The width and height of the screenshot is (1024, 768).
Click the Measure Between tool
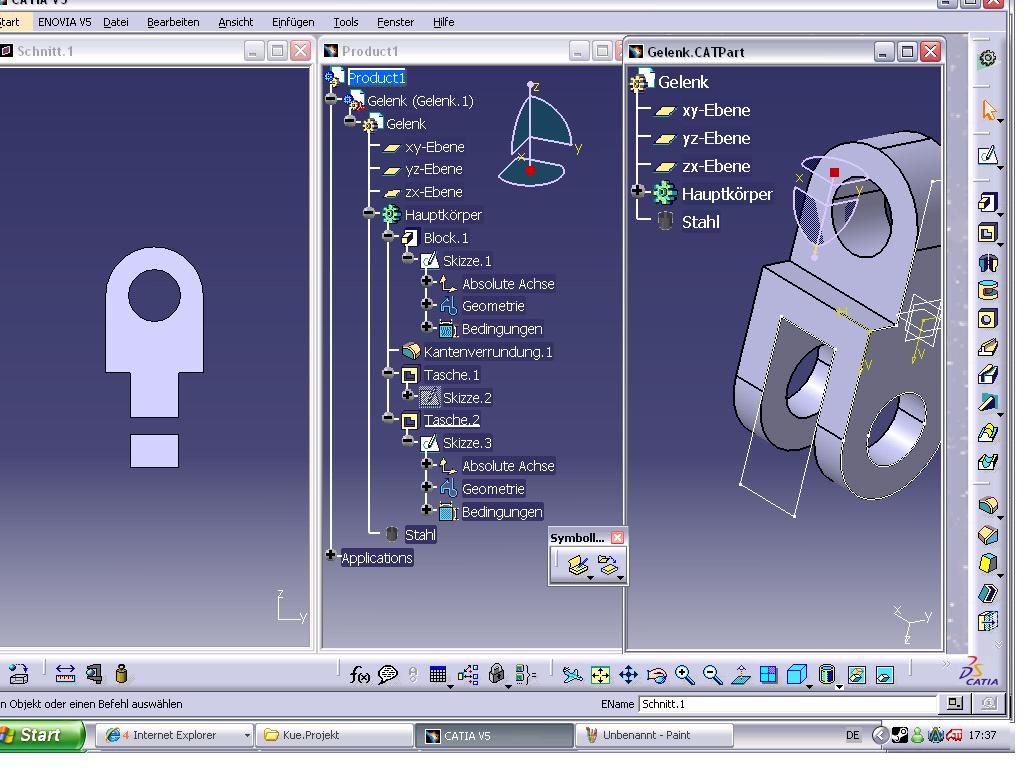(65, 674)
